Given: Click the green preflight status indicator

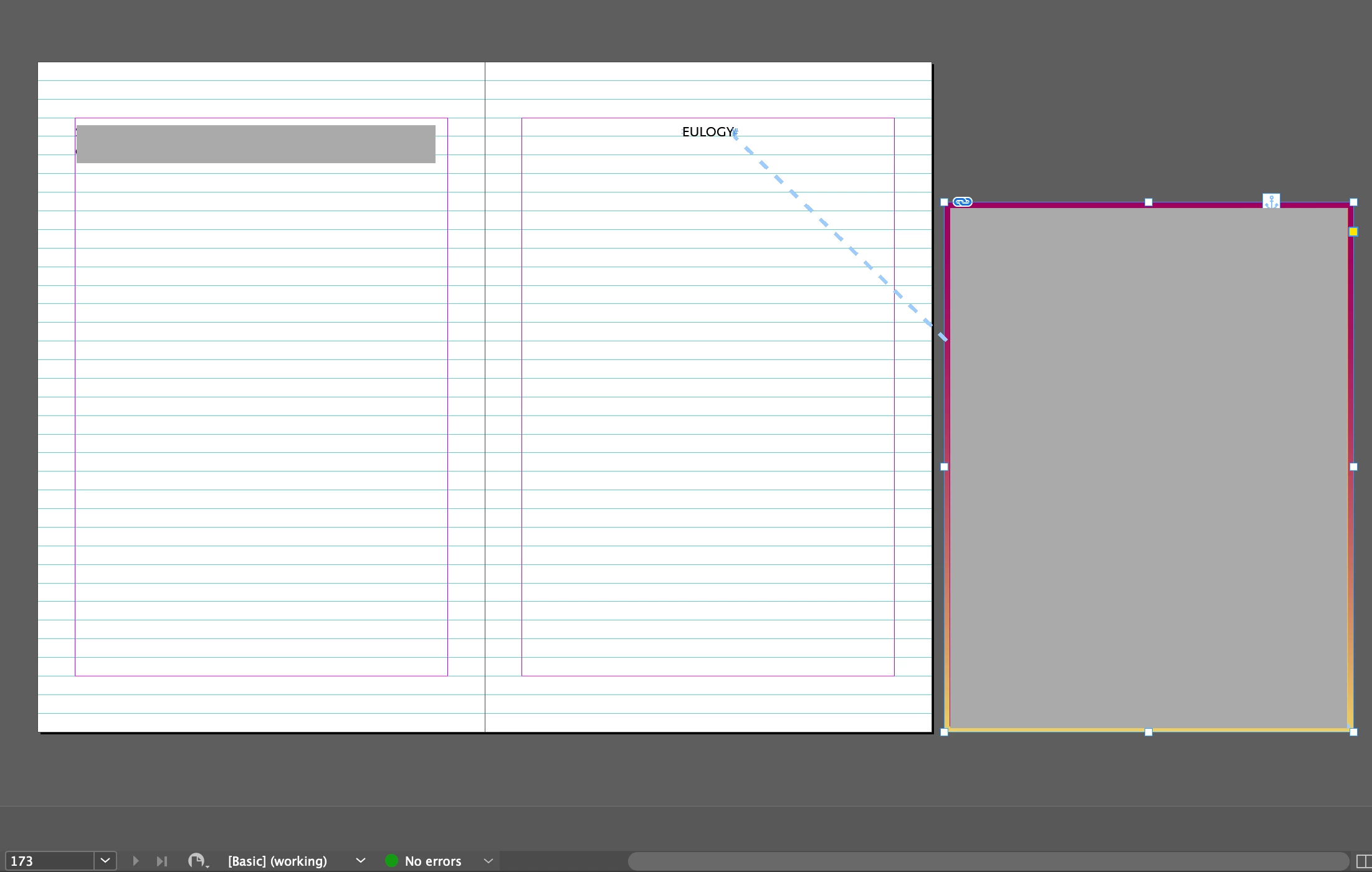Looking at the screenshot, I should pyautogui.click(x=392, y=861).
